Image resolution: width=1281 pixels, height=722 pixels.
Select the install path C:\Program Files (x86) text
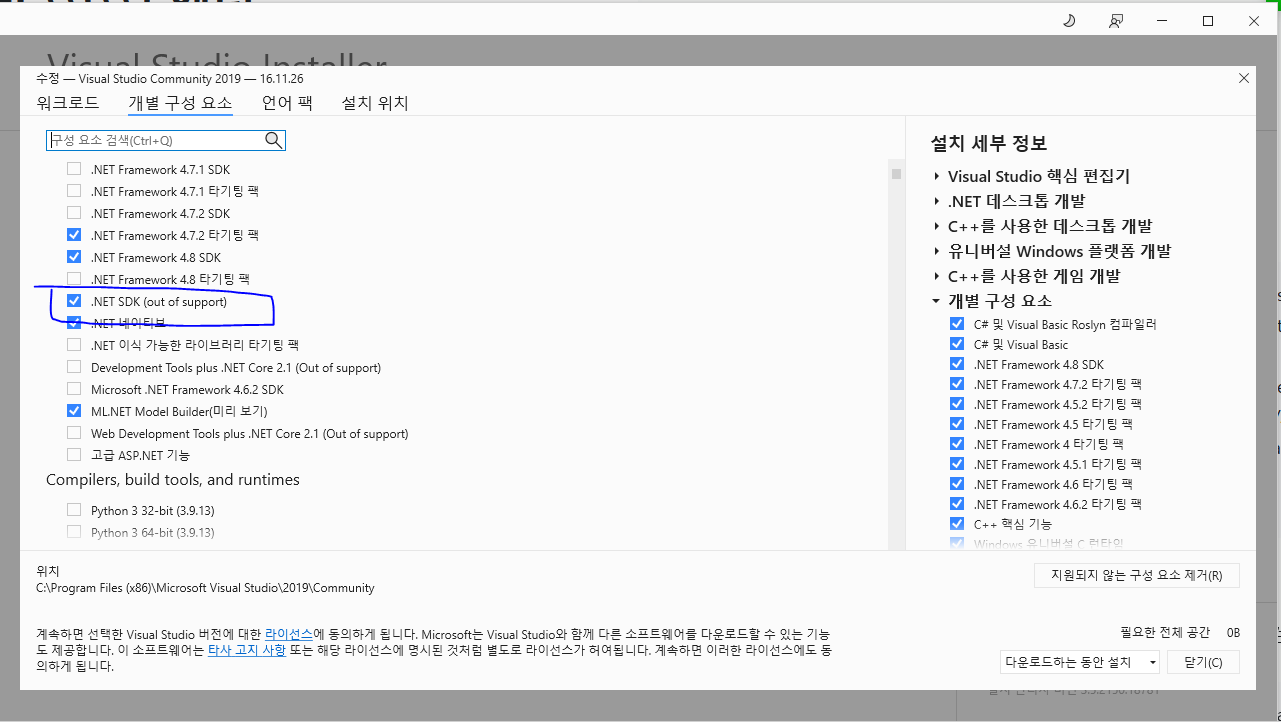[x=205, y=588]
